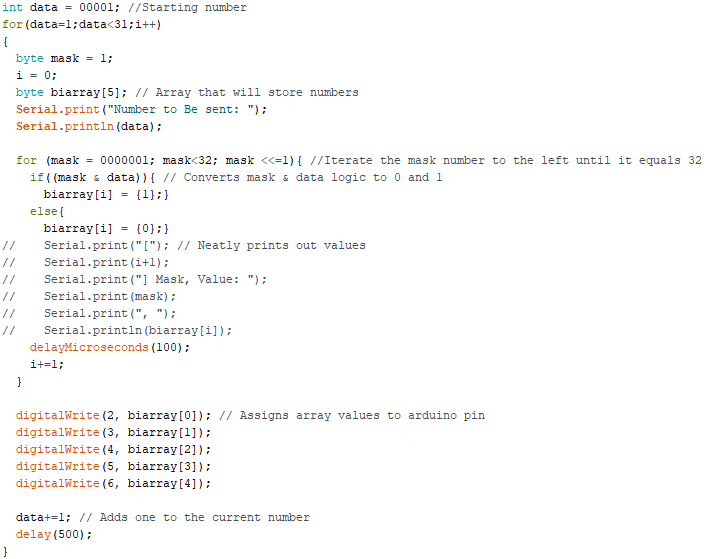Click the 'biarray[5]' array declaration

click(85, 93)
